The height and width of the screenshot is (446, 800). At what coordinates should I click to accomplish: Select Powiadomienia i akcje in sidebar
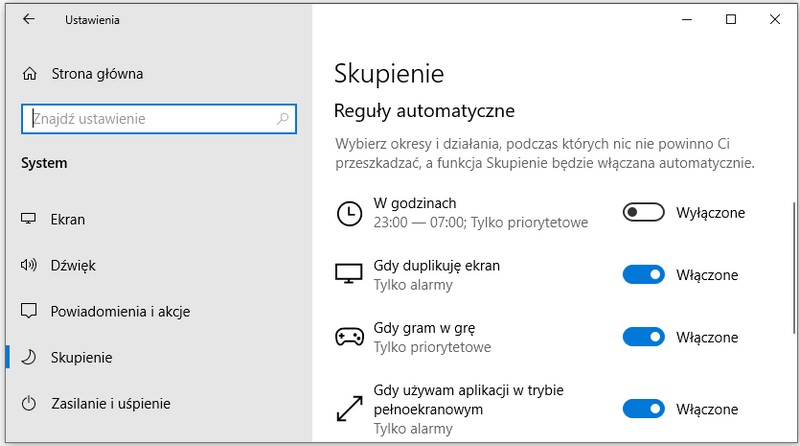pyautogui.click(x=120, y=311)
